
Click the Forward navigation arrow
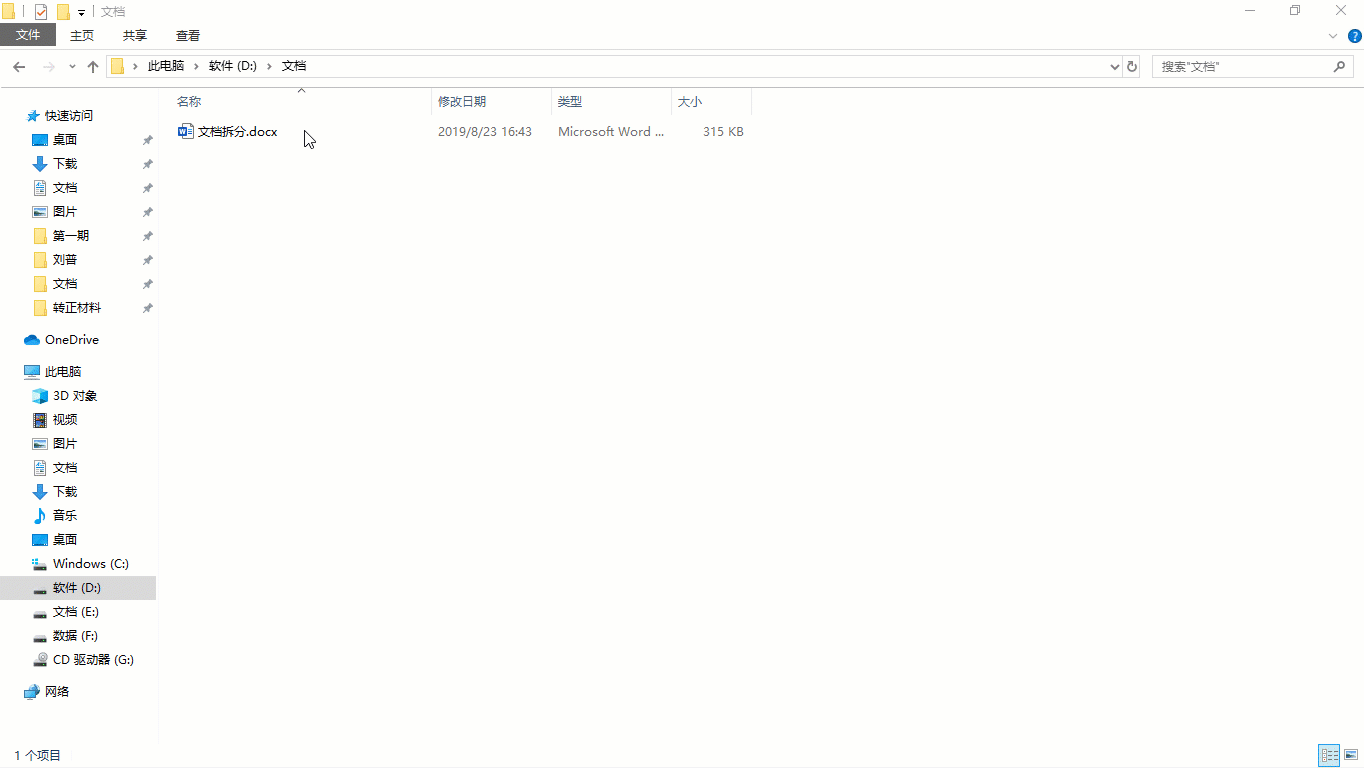[x=48, y=67]
